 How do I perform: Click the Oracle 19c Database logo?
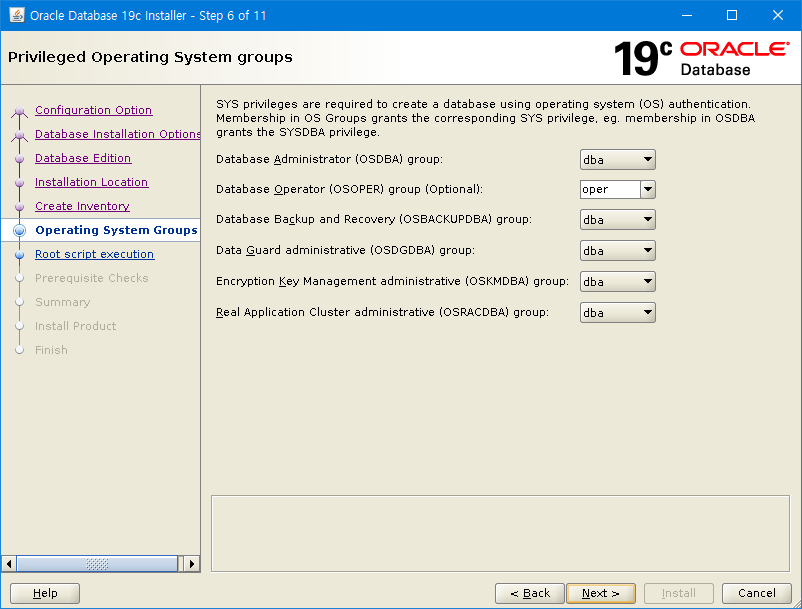699,58
